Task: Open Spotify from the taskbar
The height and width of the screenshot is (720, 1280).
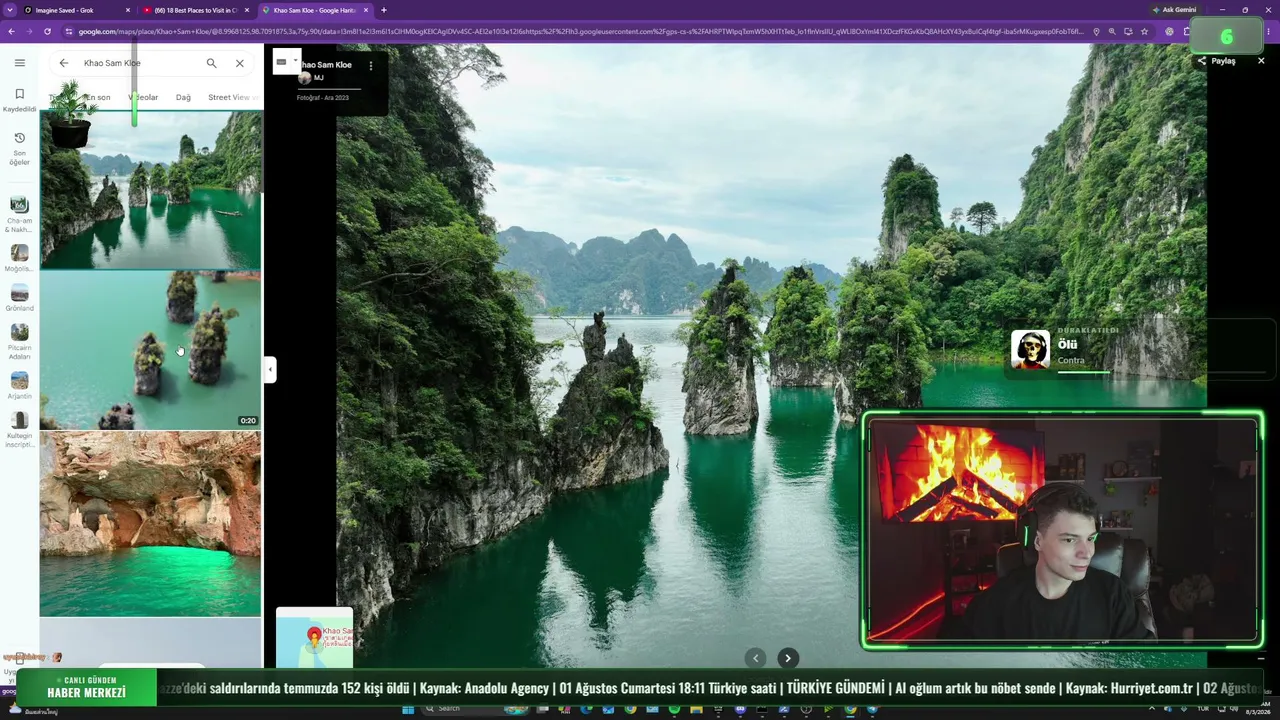Action: coord(674,709)
